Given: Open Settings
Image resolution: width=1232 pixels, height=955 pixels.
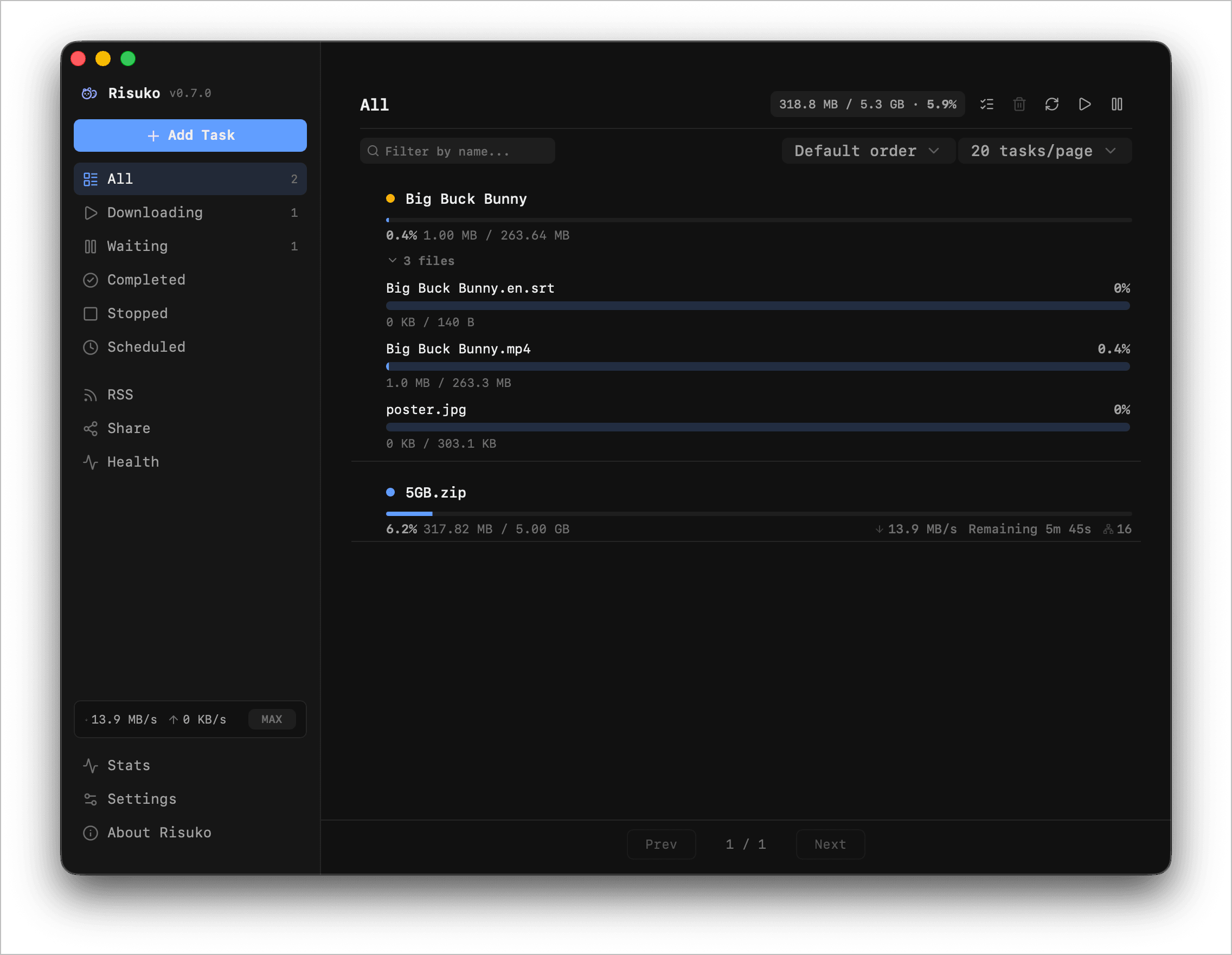Looking at the screenshot, I should [x=190, y=799].
